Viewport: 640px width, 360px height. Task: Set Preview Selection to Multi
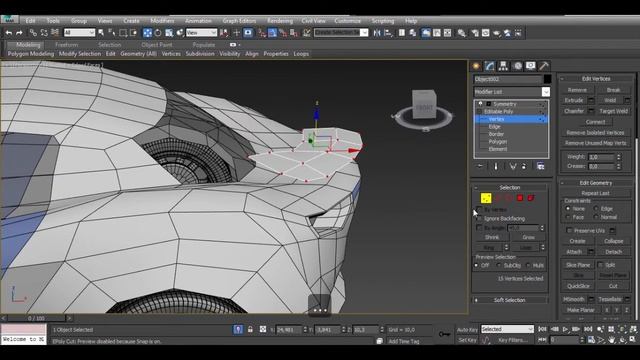pyautogui.click(x=528, y=265)
